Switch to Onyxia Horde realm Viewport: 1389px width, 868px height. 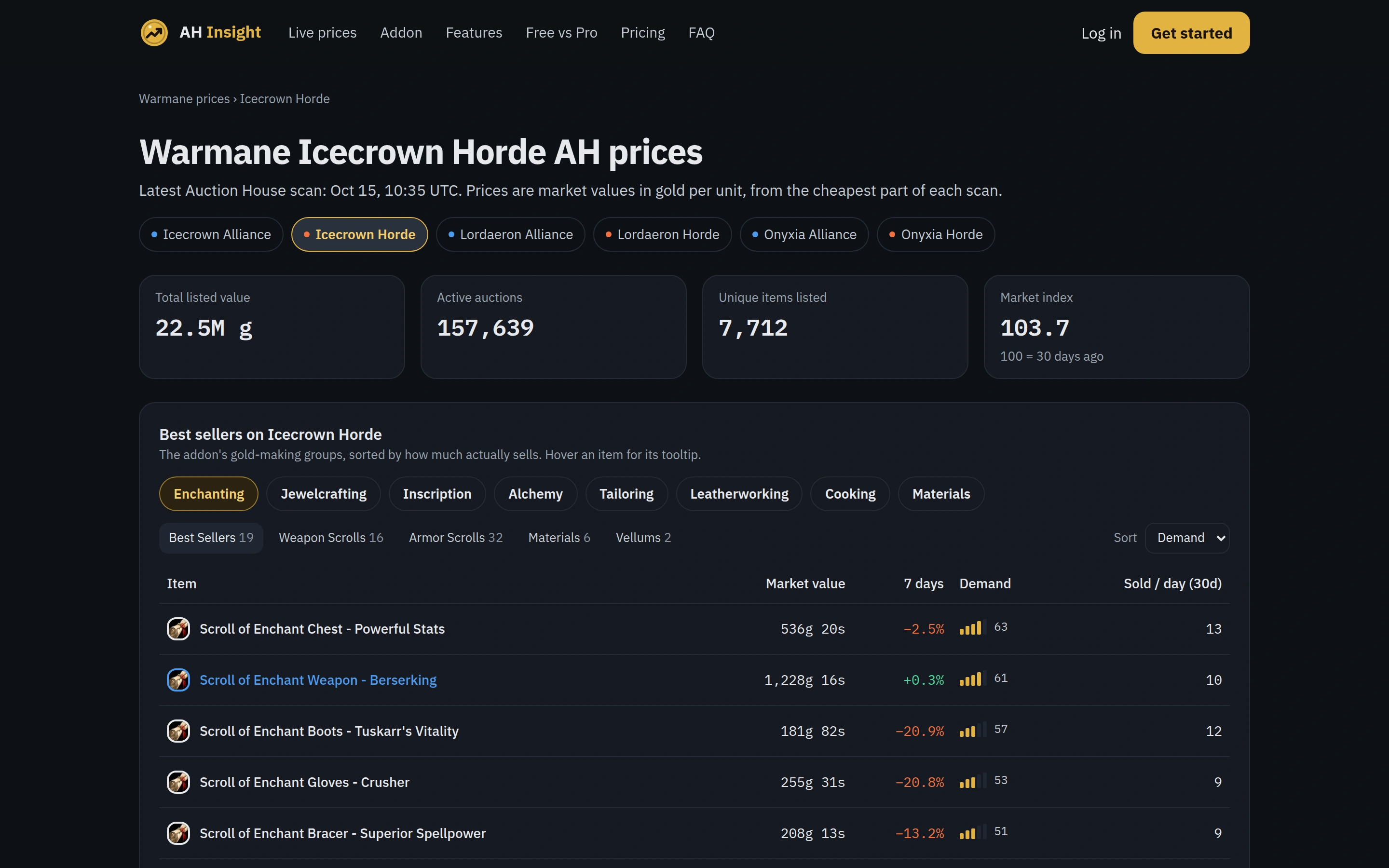pyautogui.click(x=936, y=234)
